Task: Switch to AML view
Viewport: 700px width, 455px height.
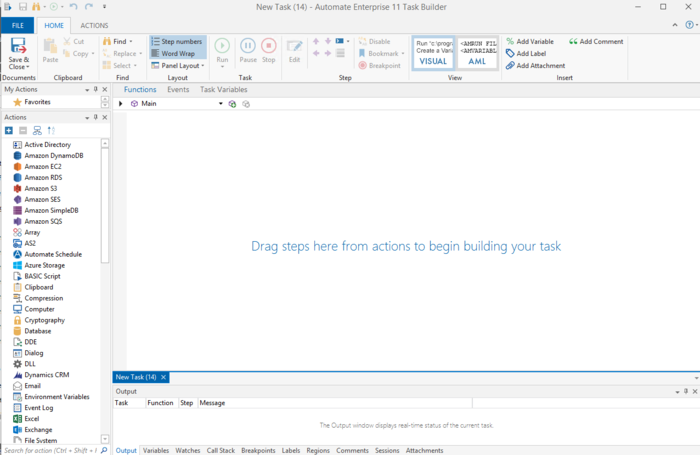Action: pos(477,53)
